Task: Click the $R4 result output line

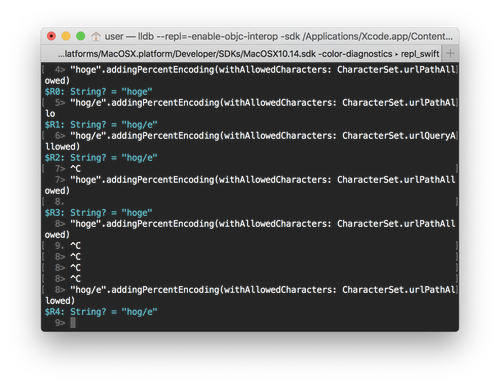Action: click(x=101, y=312)
